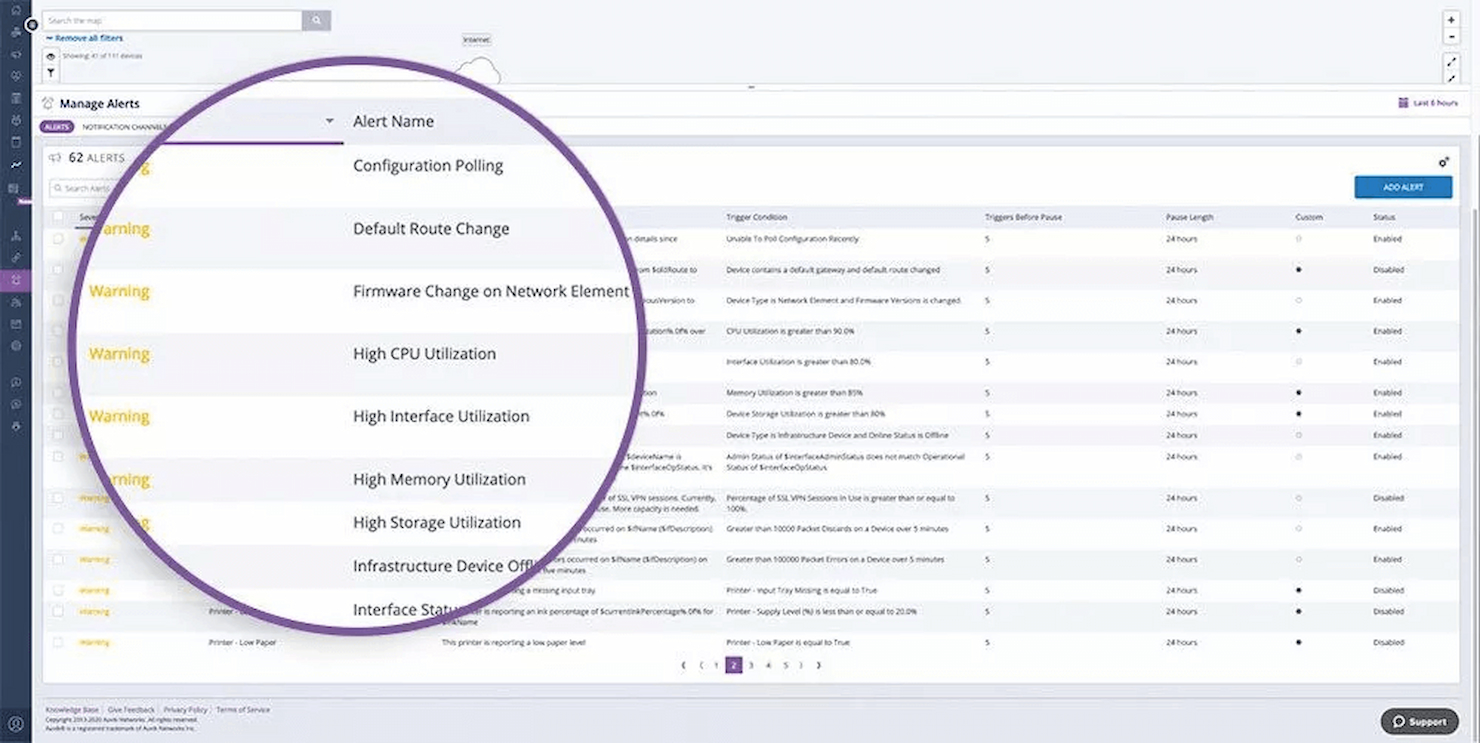Click the filter icon under the device count panel
This screenshot has width=1480, height=743.
point(50,73)
